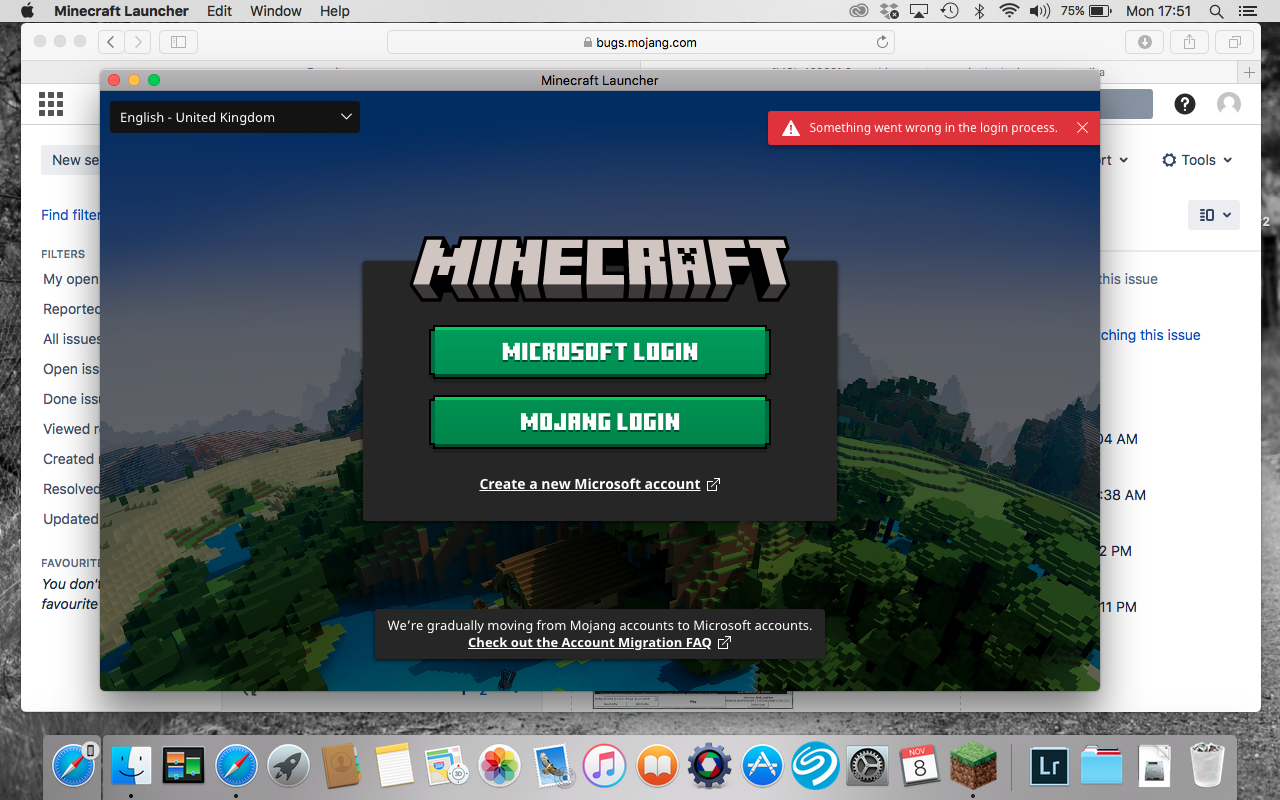Open Notification Centre list icon
Image resolution: width=1280 pixels, height=800 pixels.
(x=1247, y=11)
